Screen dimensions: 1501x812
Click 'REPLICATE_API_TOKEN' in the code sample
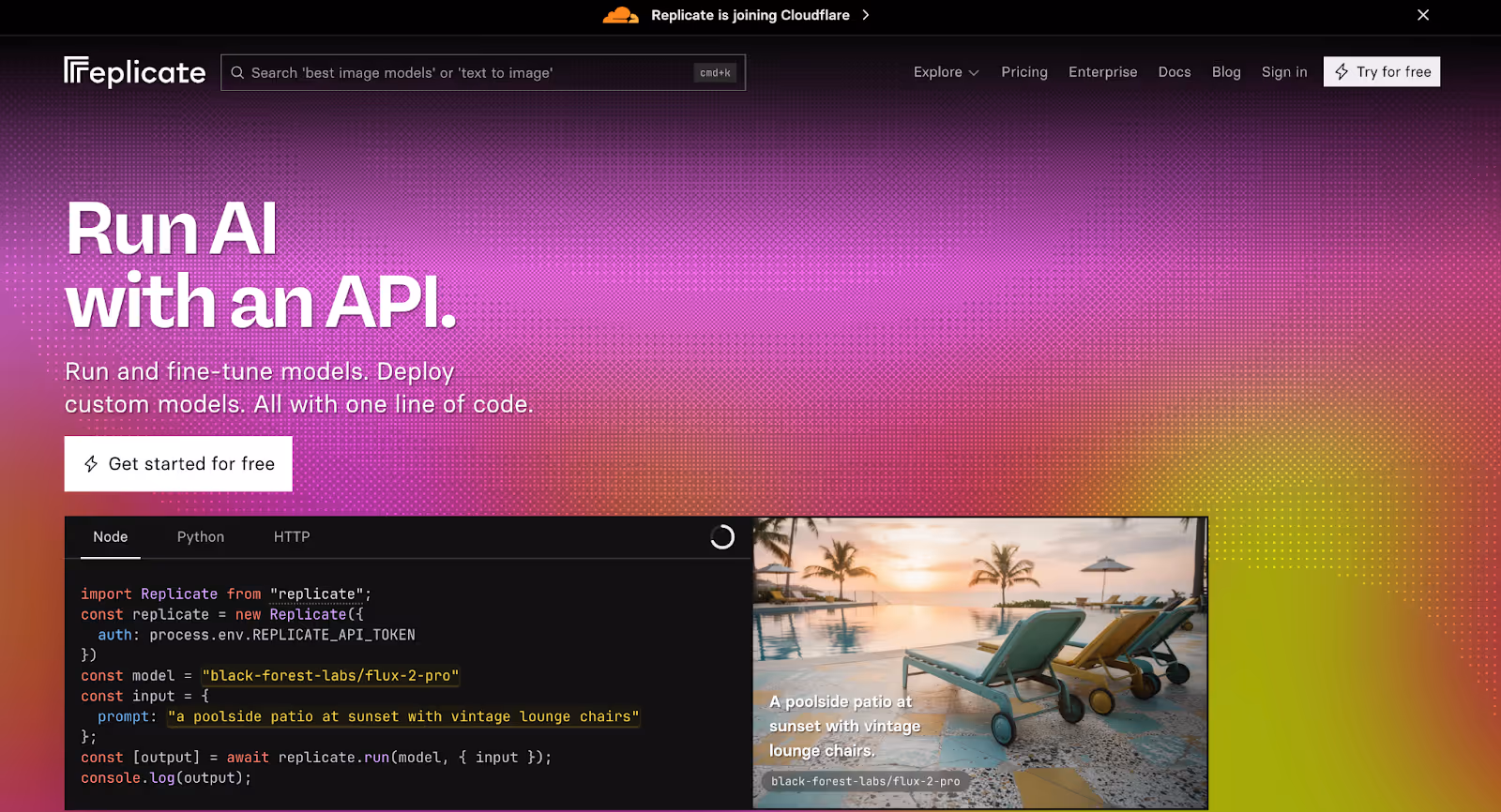click(334, 635)
